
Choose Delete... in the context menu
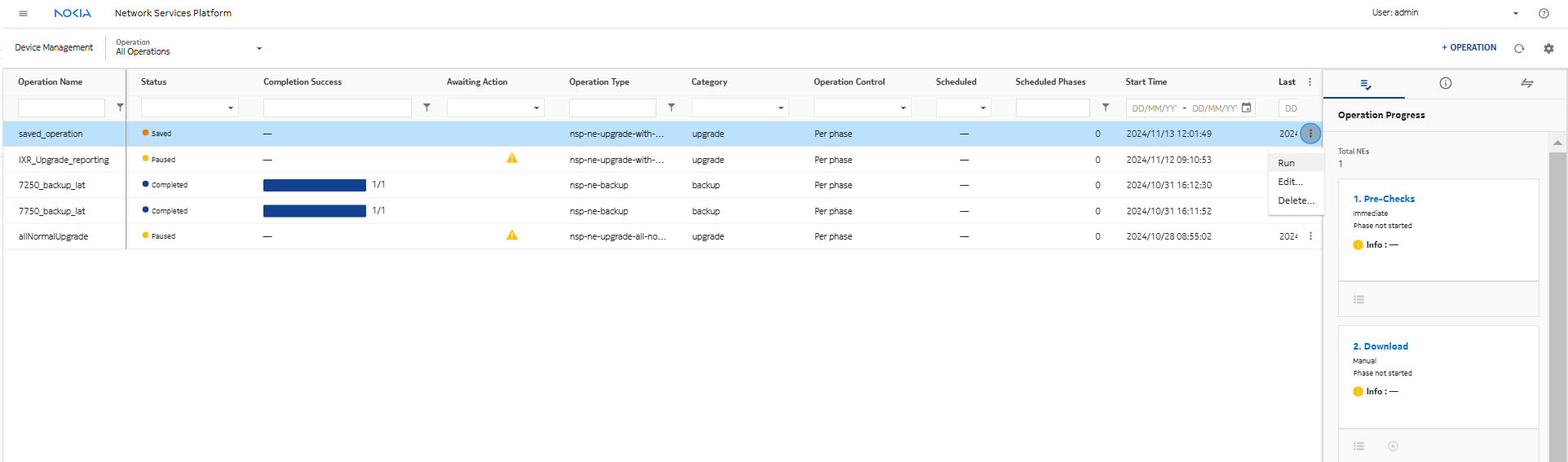(x=1296, y=200)
